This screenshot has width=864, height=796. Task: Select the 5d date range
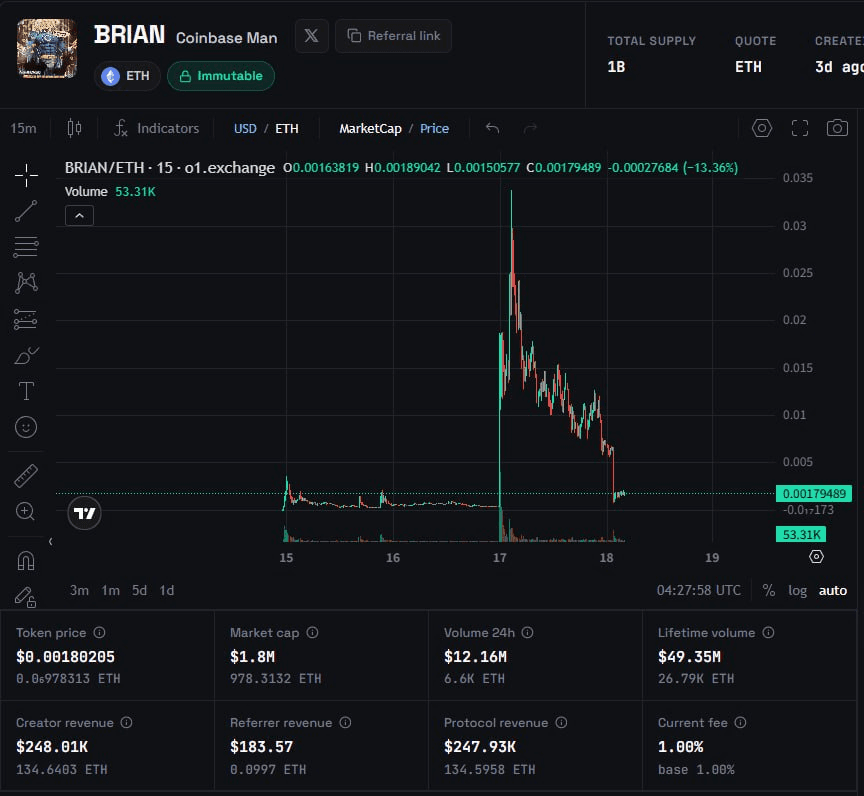(139, 591)
